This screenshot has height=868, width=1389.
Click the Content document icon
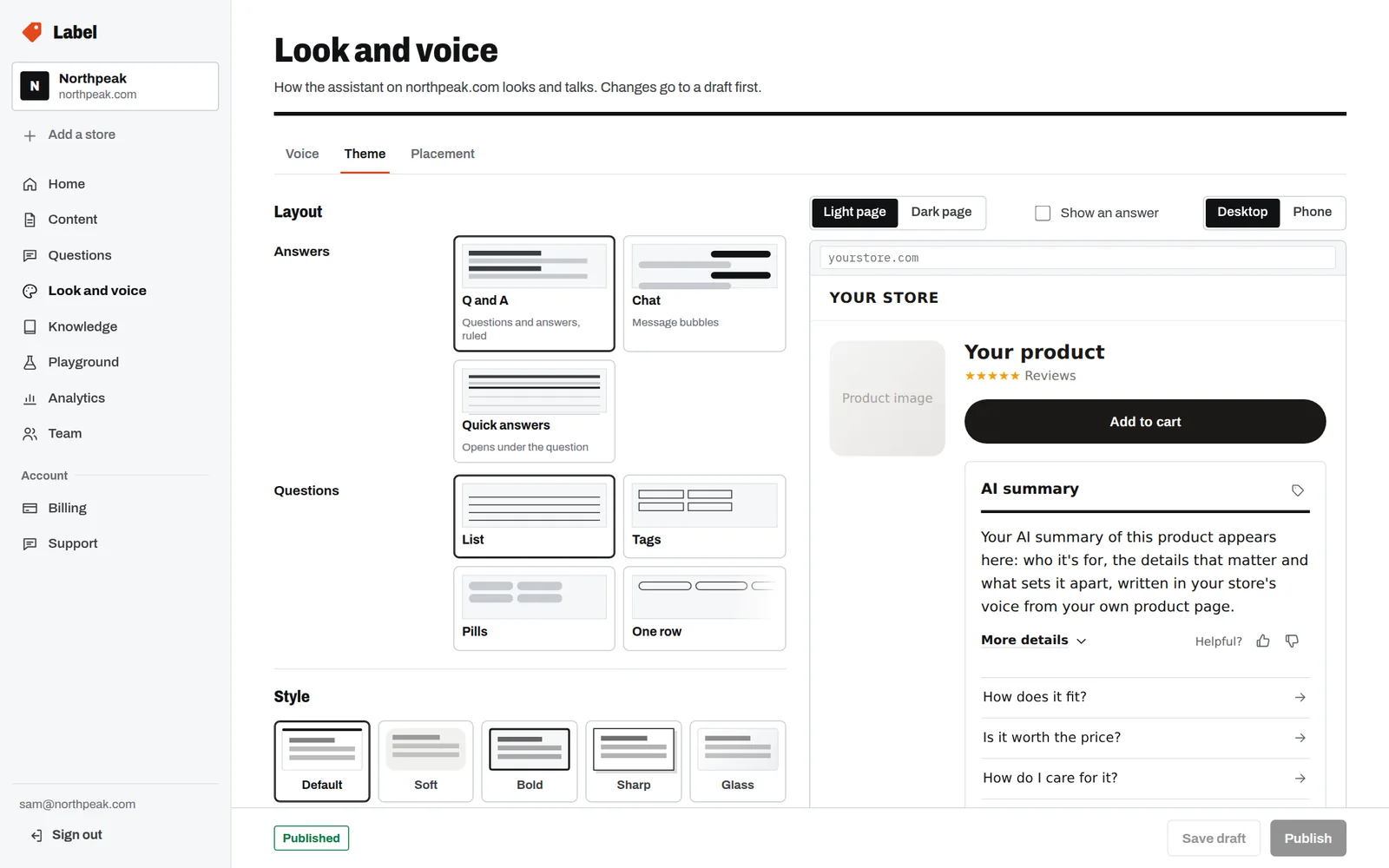pyautogui.click(x=30, y=220)
